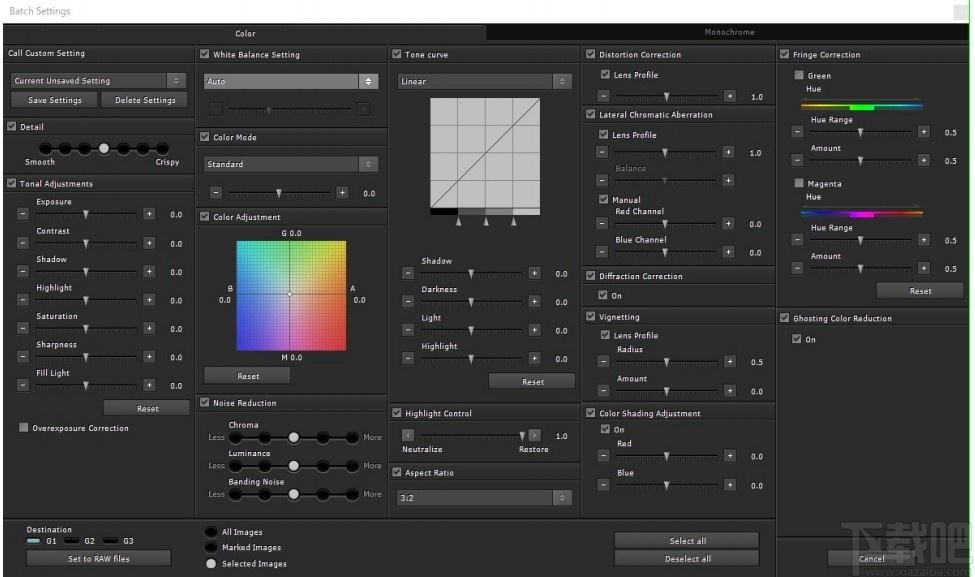
Task: Open the Aspect Ratio 3:2 dropdown
Action: [485, 498]
